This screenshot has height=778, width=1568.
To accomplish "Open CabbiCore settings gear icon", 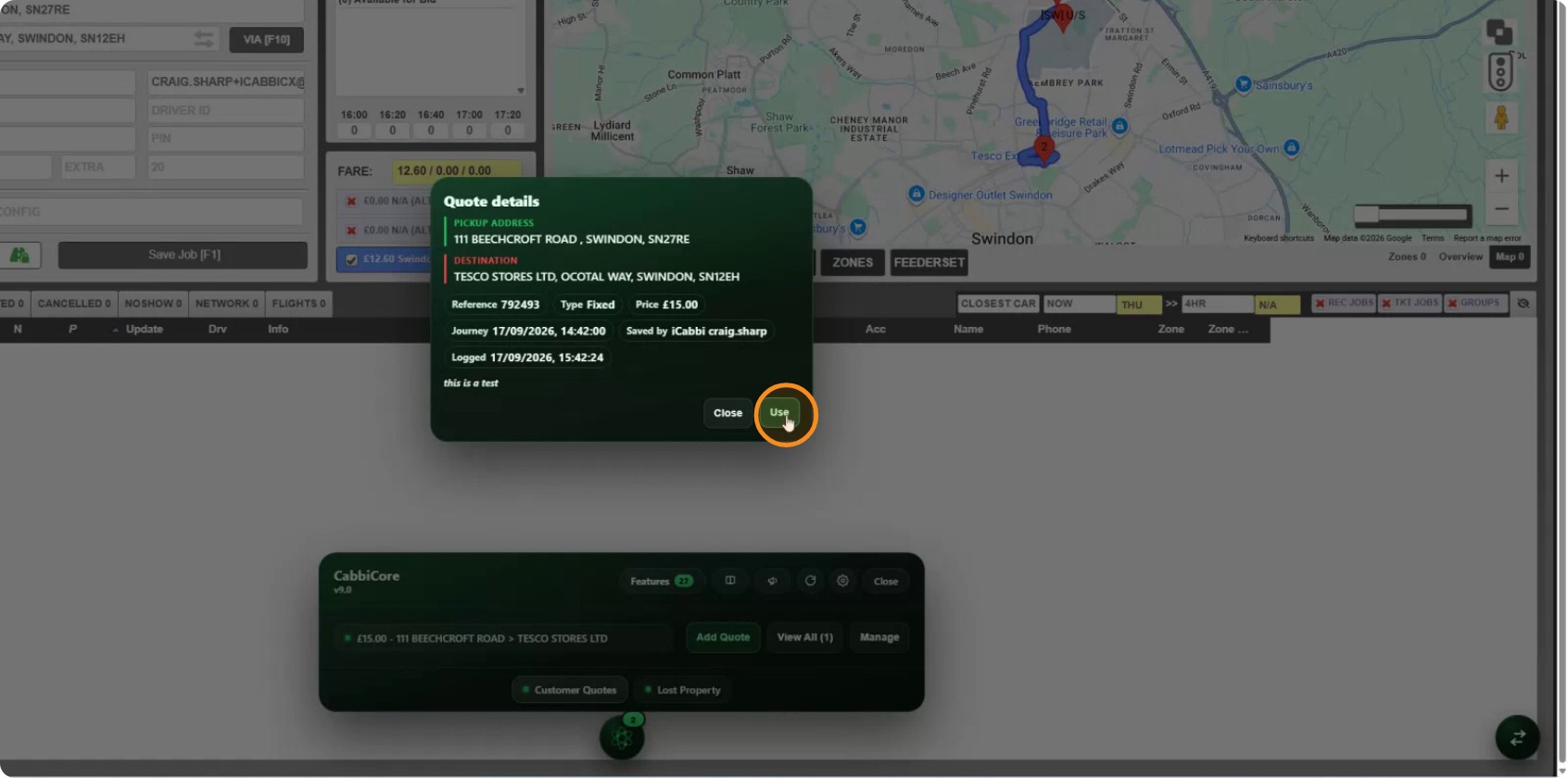I will [x=842, y=581].
